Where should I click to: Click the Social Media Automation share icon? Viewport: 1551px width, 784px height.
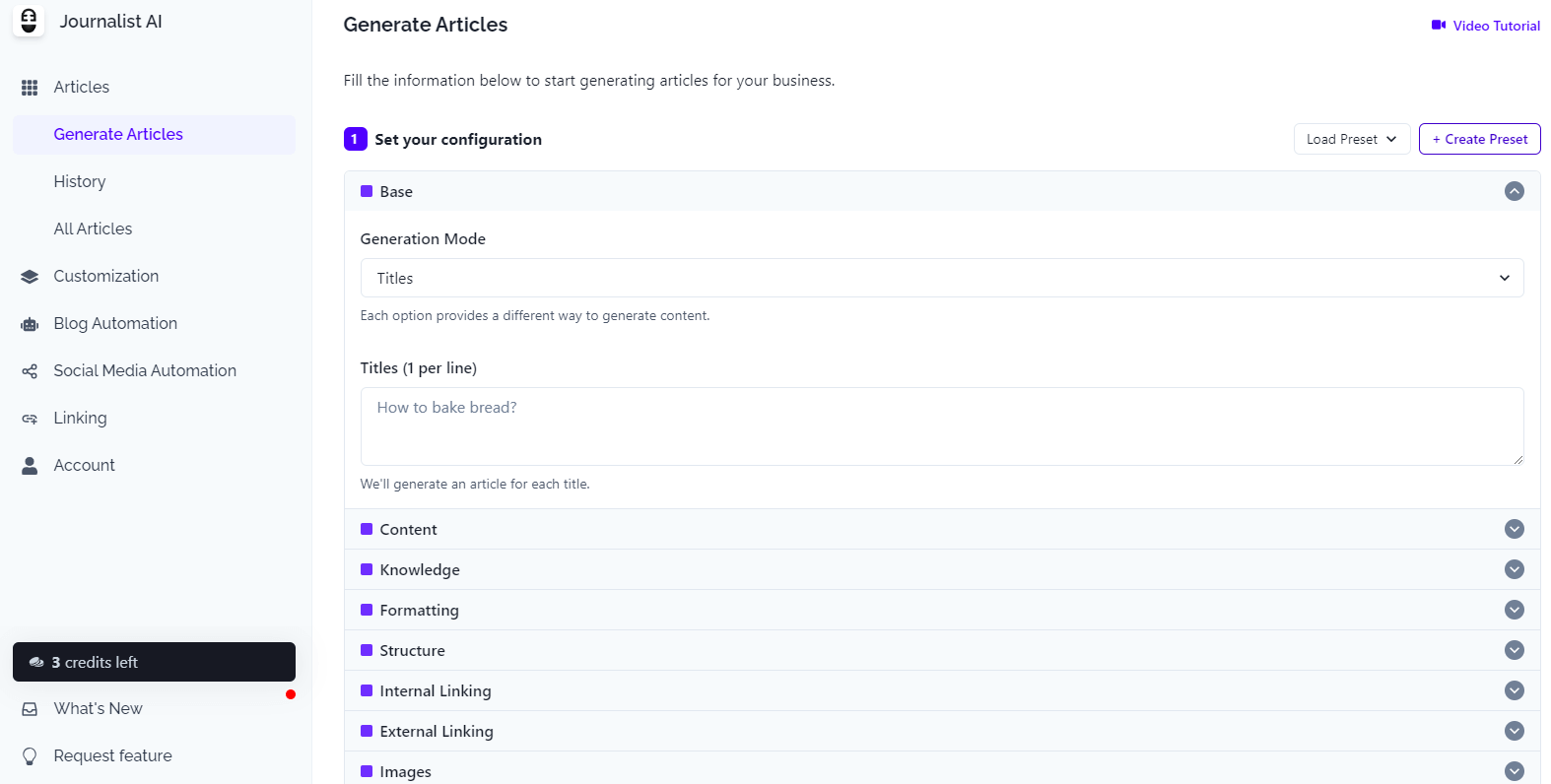30,371
